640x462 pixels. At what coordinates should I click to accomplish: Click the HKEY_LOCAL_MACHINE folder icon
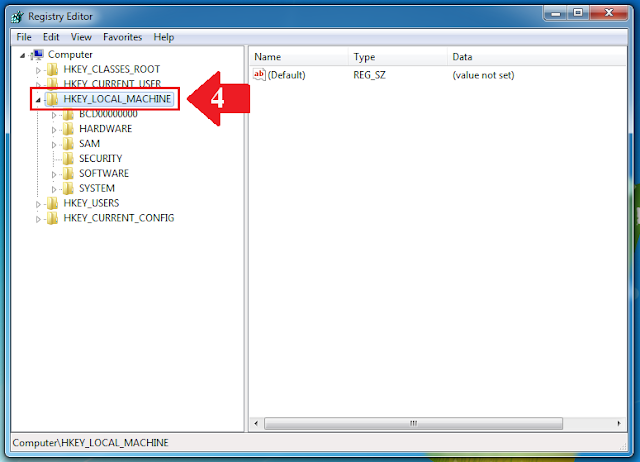52,99
